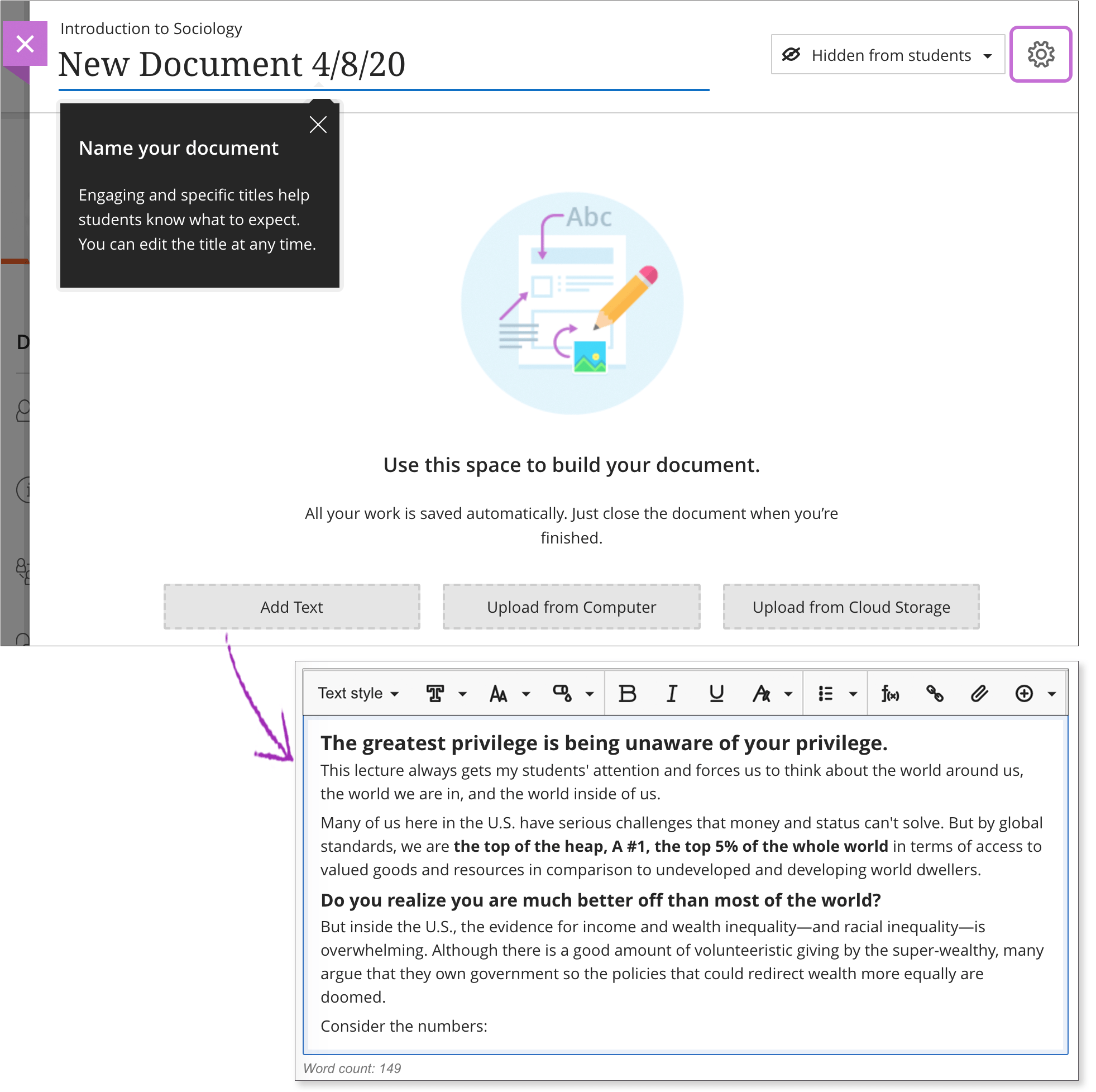
Task: Dismiss the Name your document tooltip
Action: (318, 125)
